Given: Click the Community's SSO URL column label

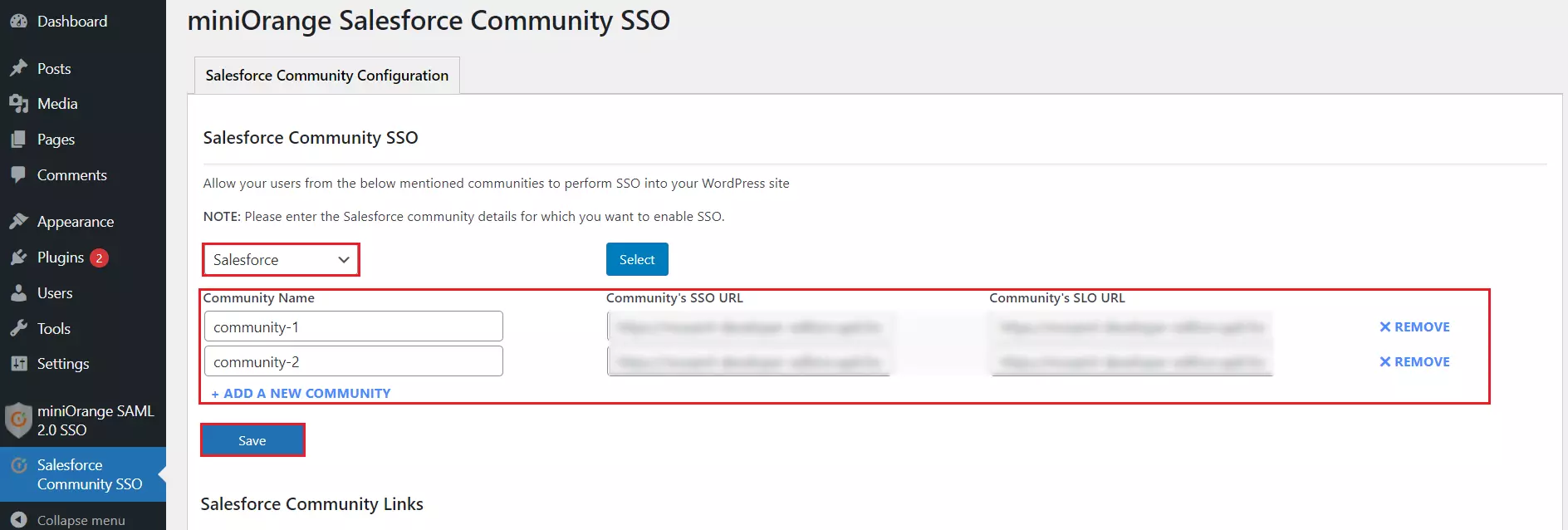Looking at the screenshot, I should coord(674,298).
